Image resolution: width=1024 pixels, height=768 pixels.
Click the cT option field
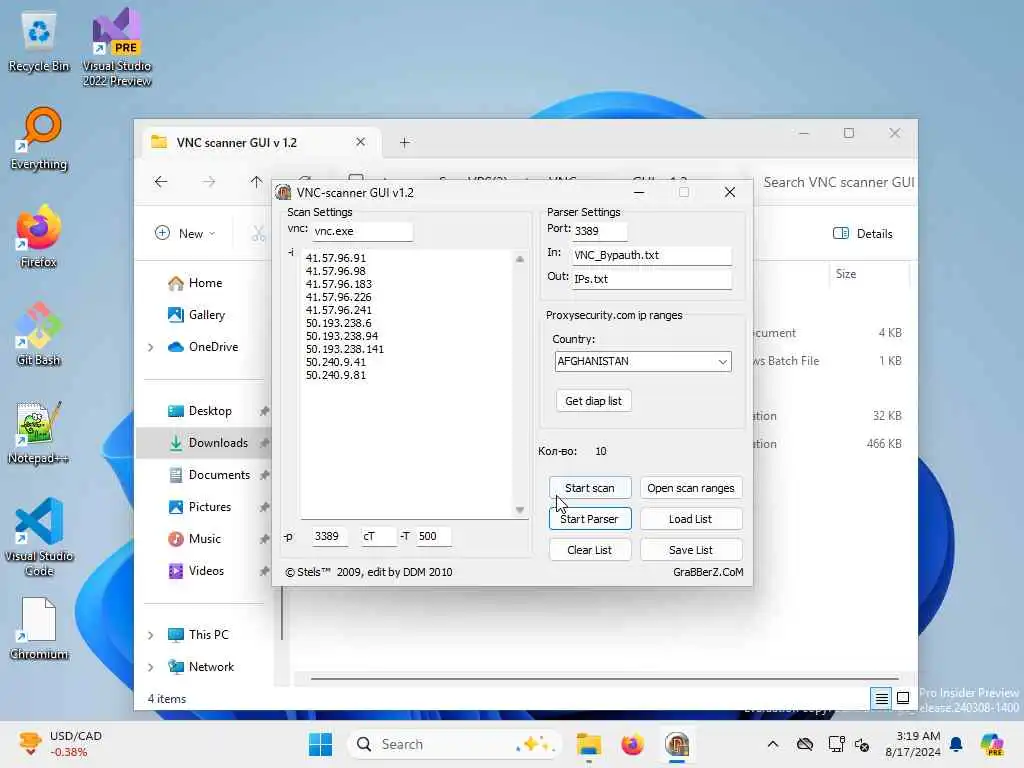click(378, 536)
